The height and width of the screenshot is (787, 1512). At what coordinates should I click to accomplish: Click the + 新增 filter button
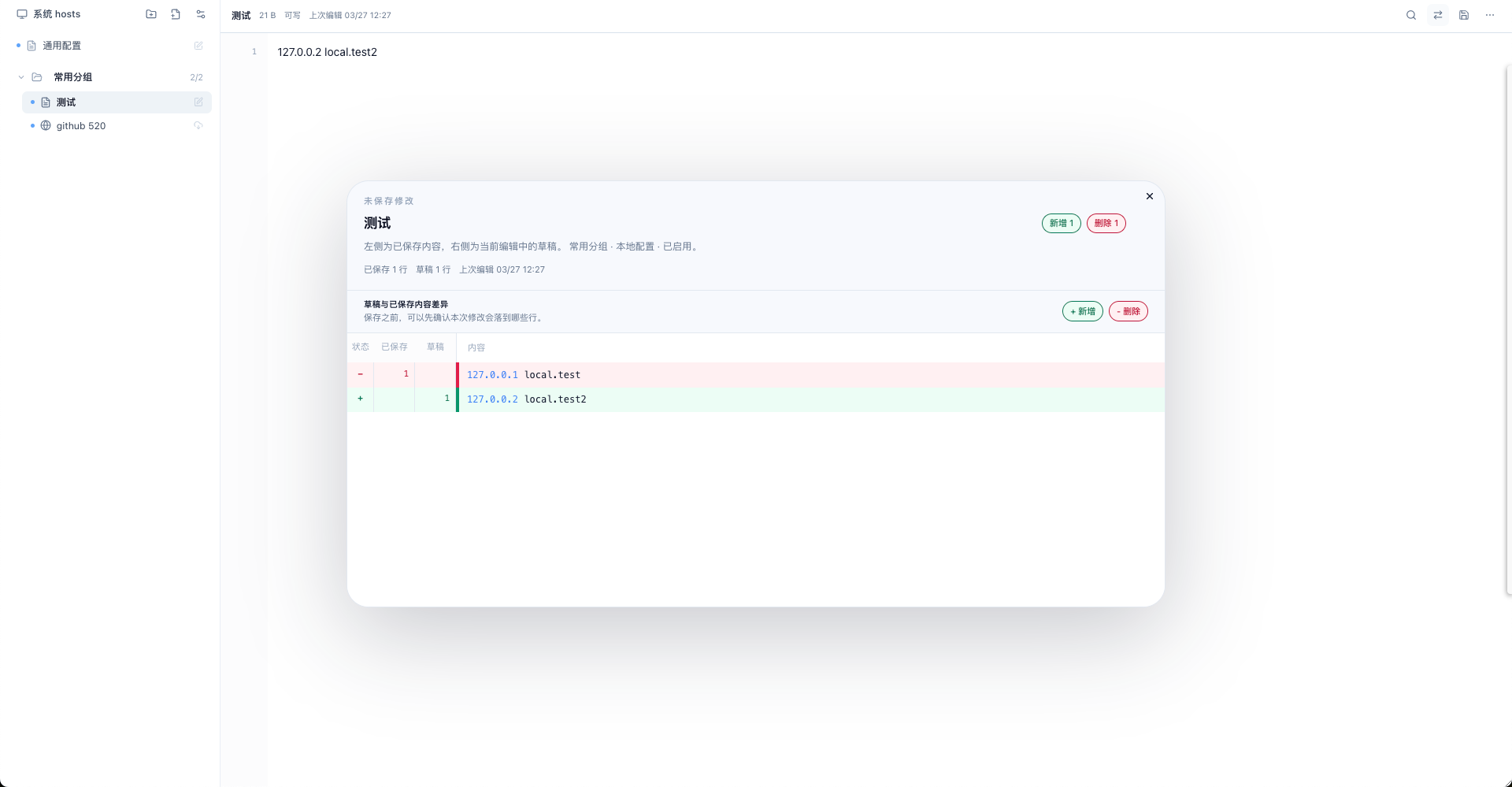coord(1083,311)
